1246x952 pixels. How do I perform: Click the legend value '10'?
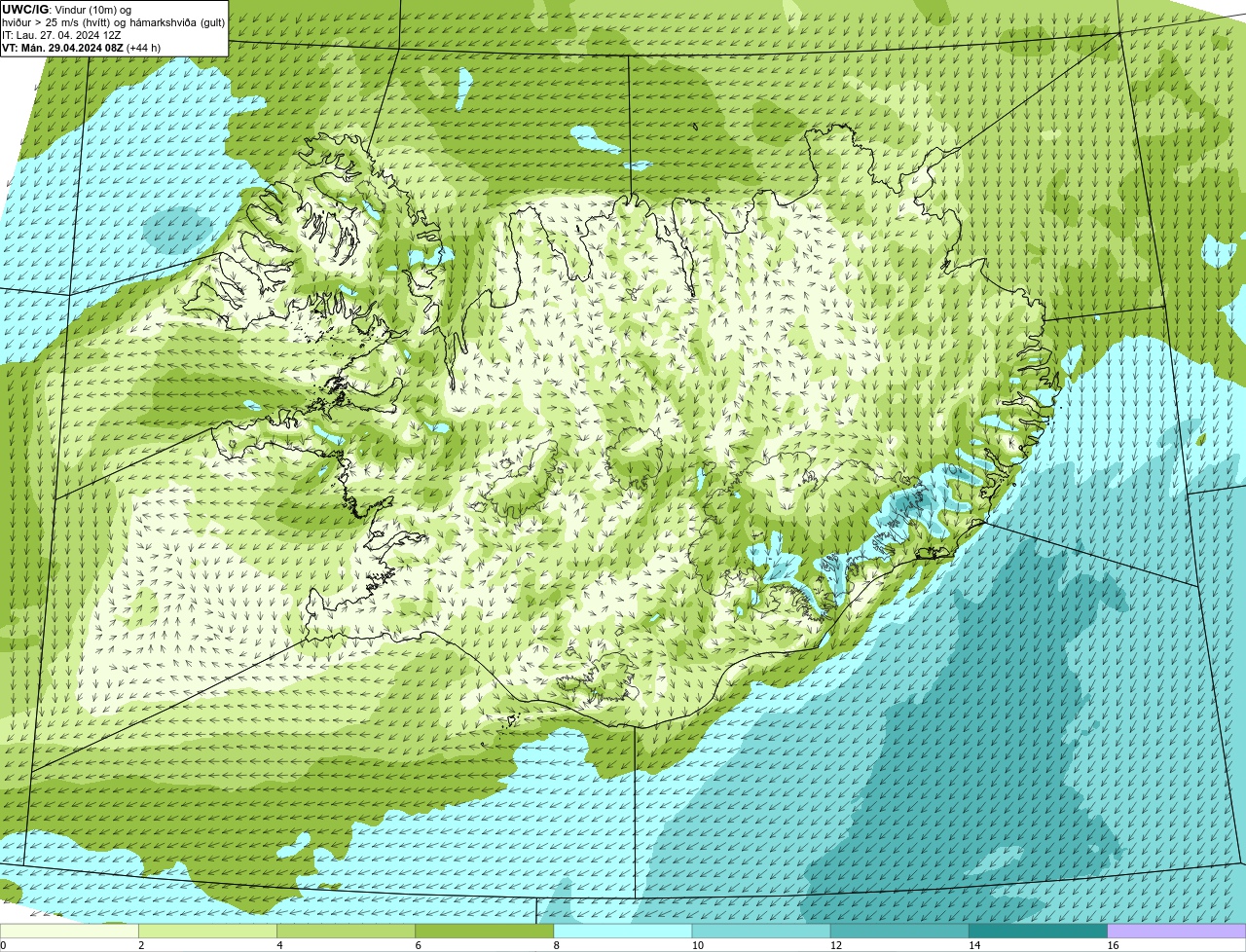(697, 945)
